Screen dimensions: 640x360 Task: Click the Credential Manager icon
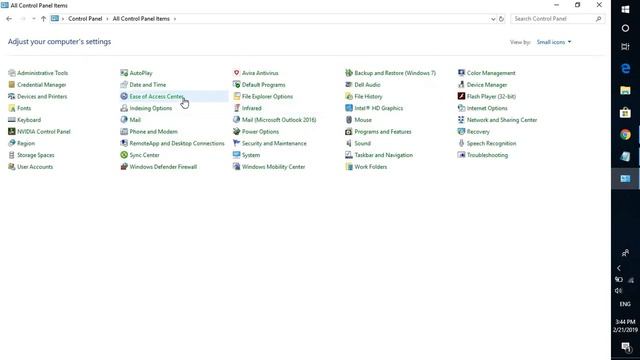(11, 85)
